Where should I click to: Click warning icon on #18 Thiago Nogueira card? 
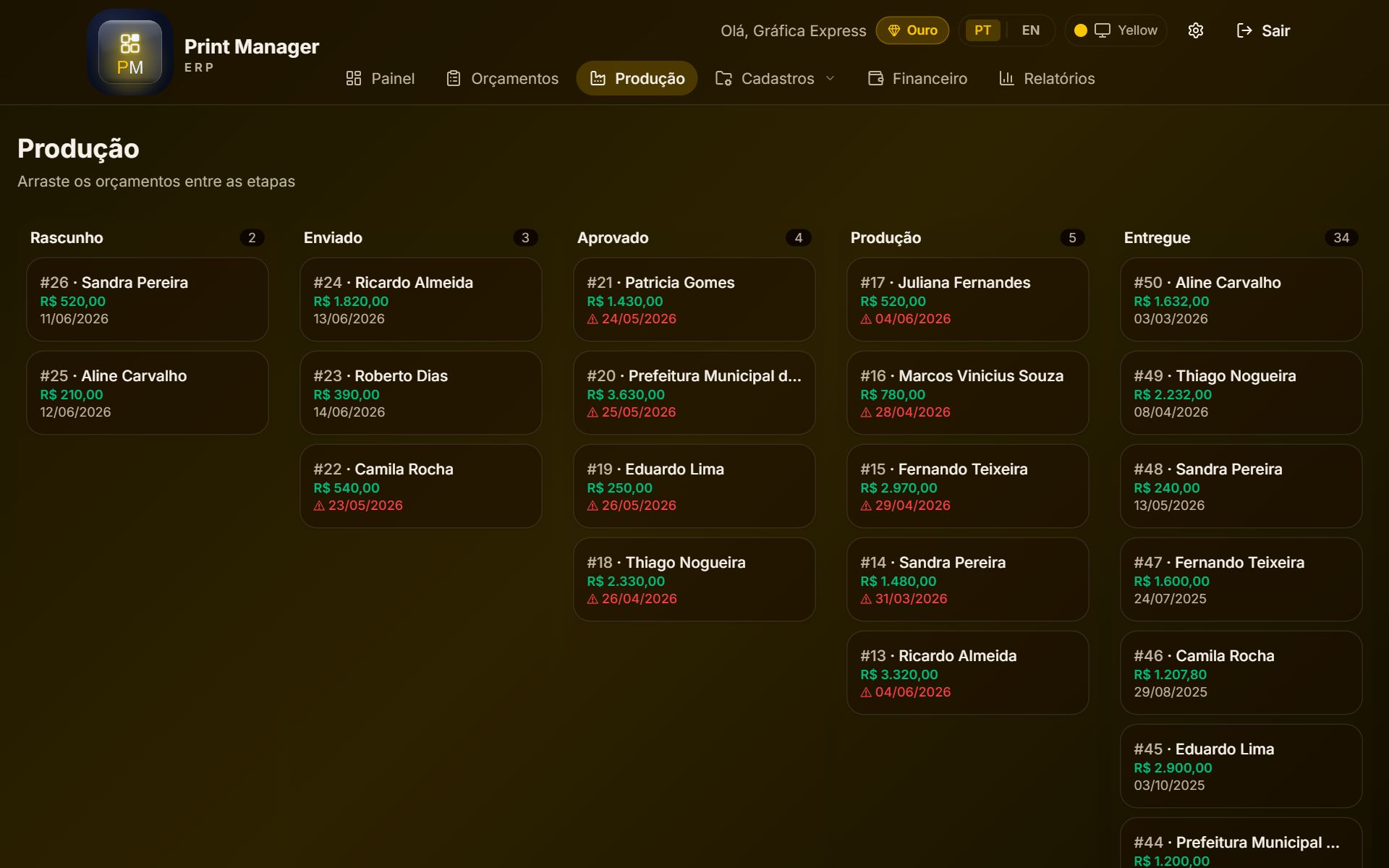[x=592, y=599]
